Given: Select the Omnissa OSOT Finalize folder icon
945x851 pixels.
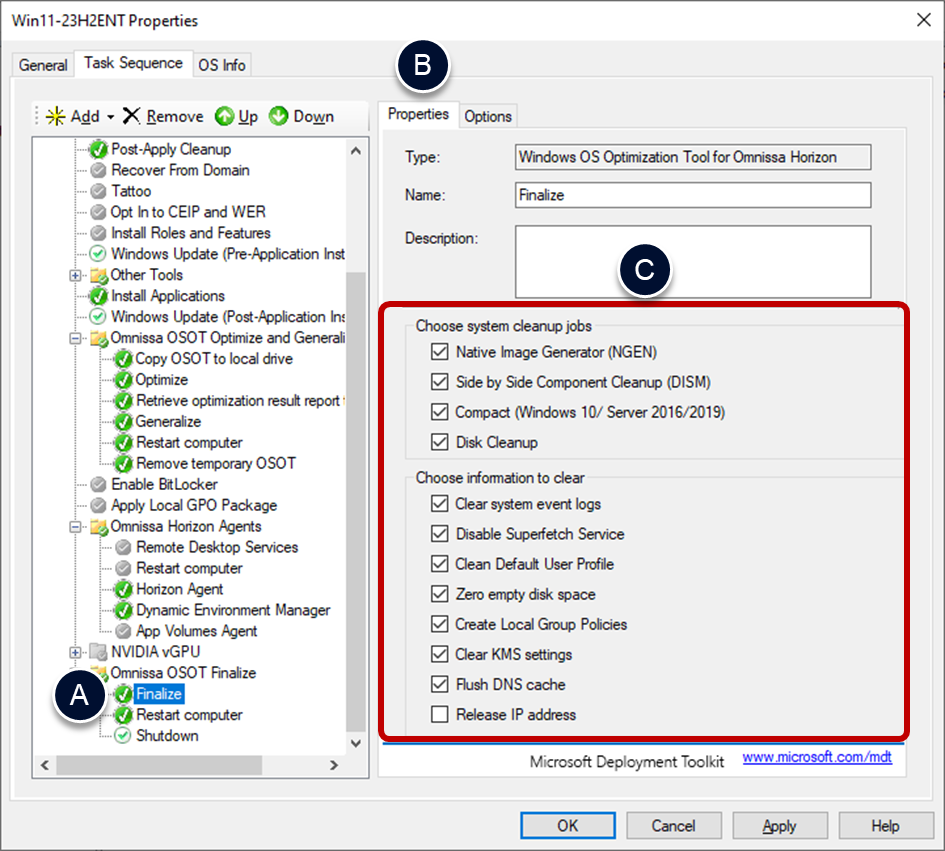Looking at the screenshot, I should point(99,673).
